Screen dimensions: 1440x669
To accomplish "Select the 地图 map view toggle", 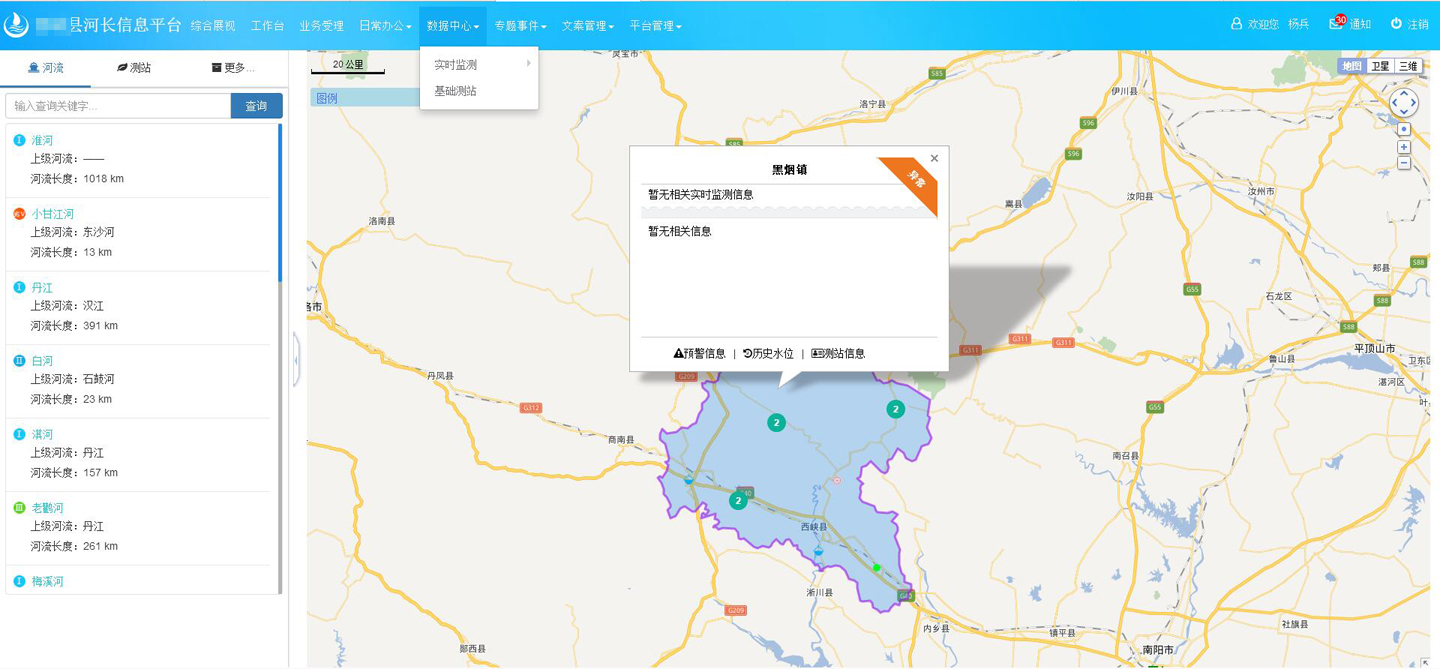I will tap(1352, 64).
